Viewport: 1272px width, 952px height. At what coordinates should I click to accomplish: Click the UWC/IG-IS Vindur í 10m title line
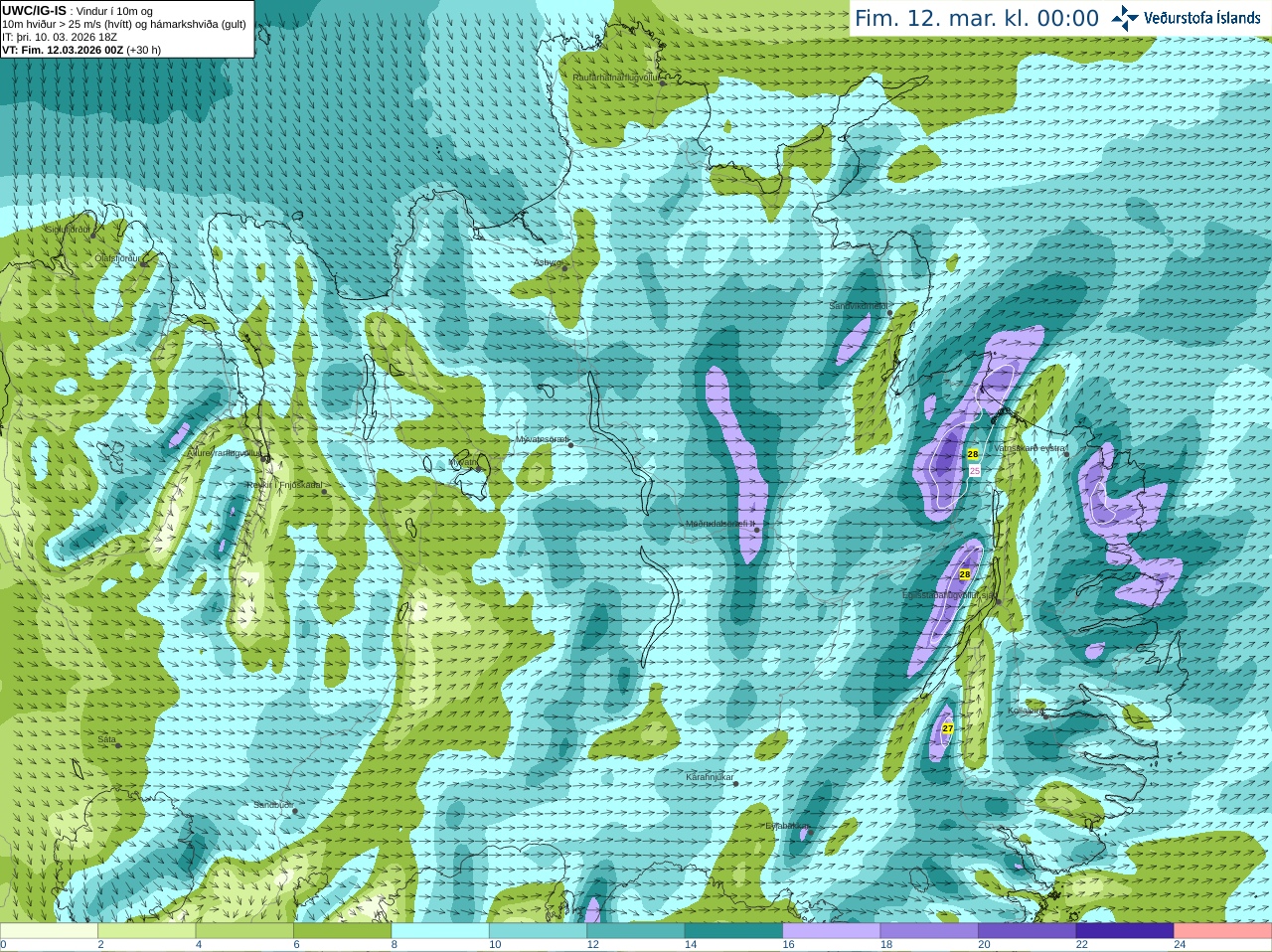pos(78,11)
